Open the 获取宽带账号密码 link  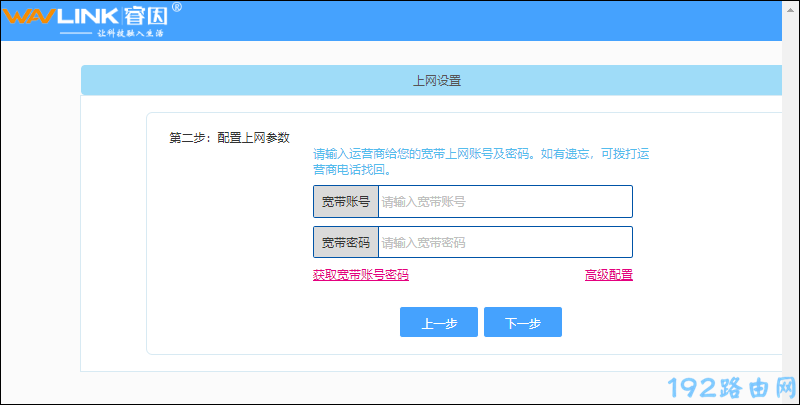click(360, 275)
